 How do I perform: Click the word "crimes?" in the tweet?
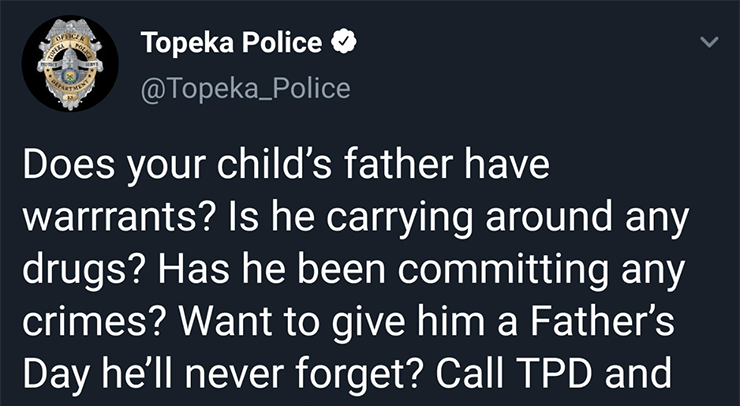coord(94,322)
